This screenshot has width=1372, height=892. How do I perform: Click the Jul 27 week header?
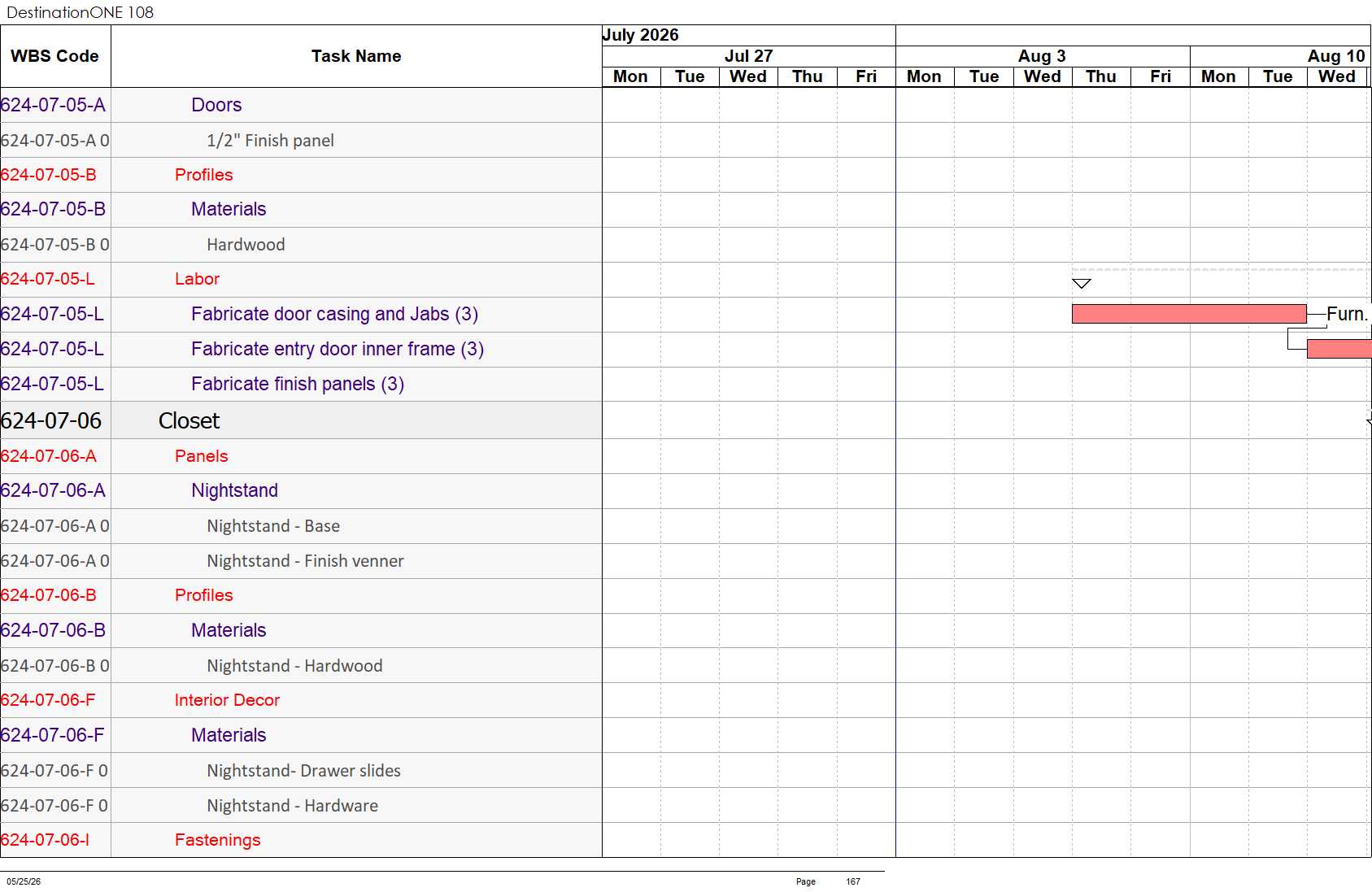[x=748, y=56]
